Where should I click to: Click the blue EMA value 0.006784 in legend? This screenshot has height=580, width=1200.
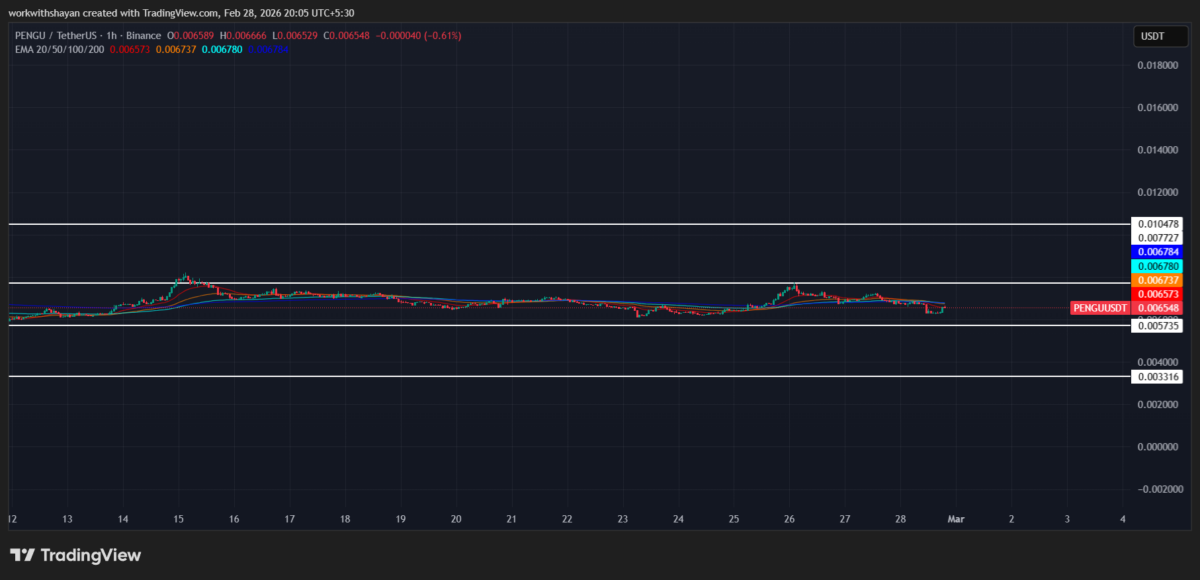[266, 48]
